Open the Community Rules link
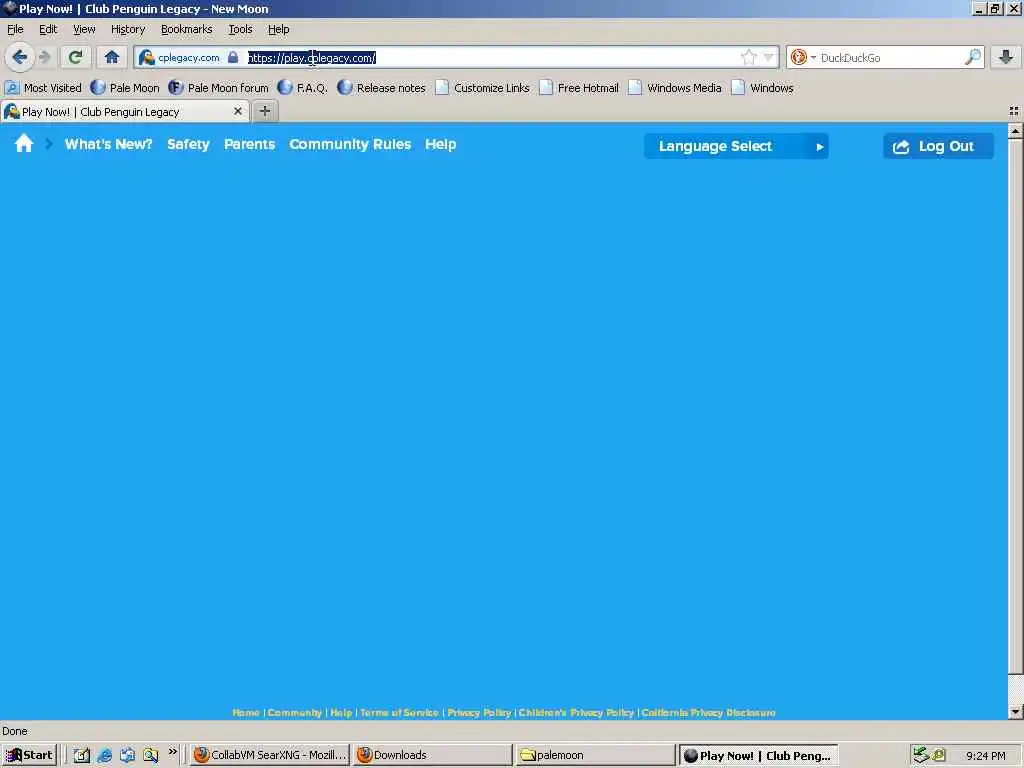The height and width of the screenshot is (768, 1024). (350, 144)
